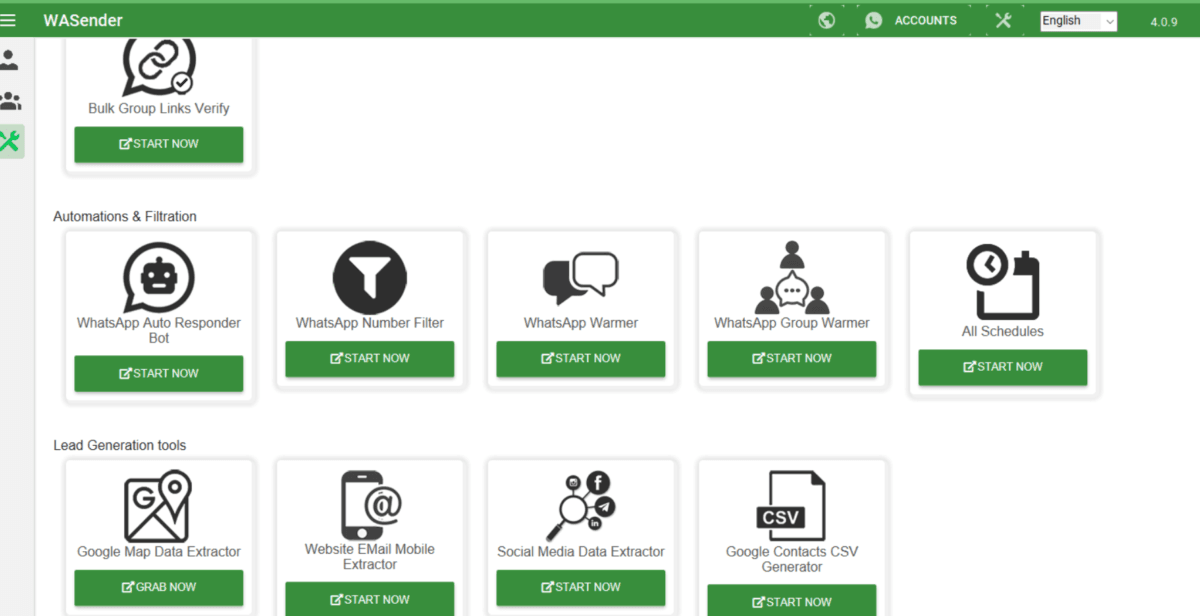Image resolution: width=1200 pixels, height=616 pixels.
Task: Click the crossed tools icon in top bar
Action: [x=1002, y=19]
